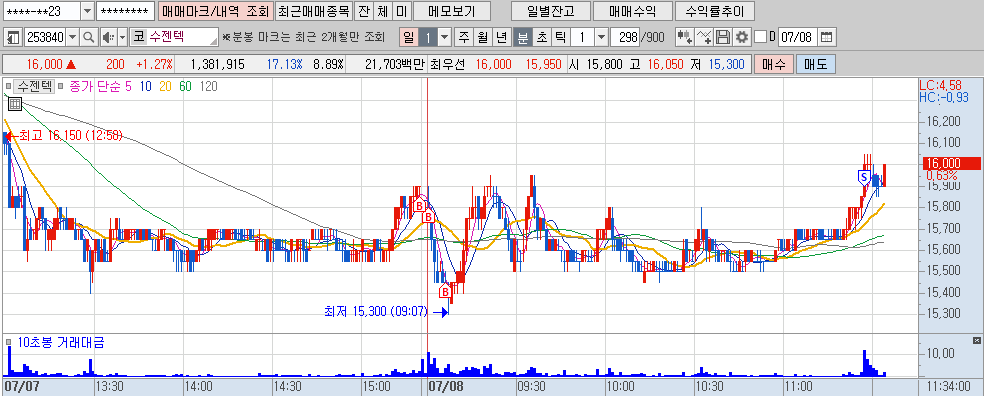Add line indicator overlay icon
This screenshot has width=984, height=396.
pos(704,38)
